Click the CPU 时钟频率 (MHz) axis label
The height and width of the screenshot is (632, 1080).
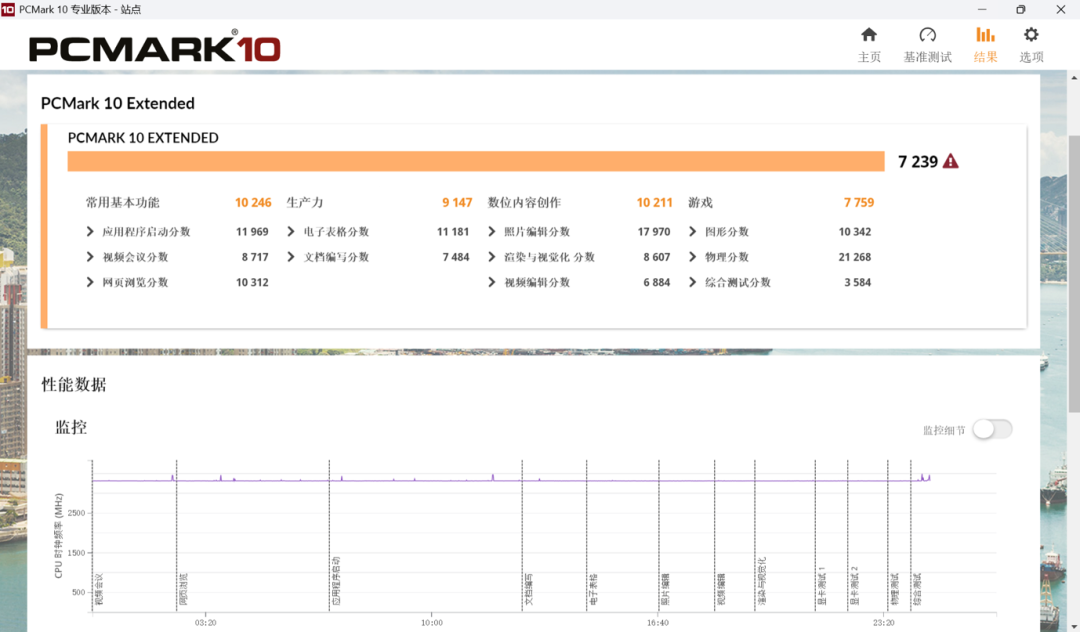[59, 536]
